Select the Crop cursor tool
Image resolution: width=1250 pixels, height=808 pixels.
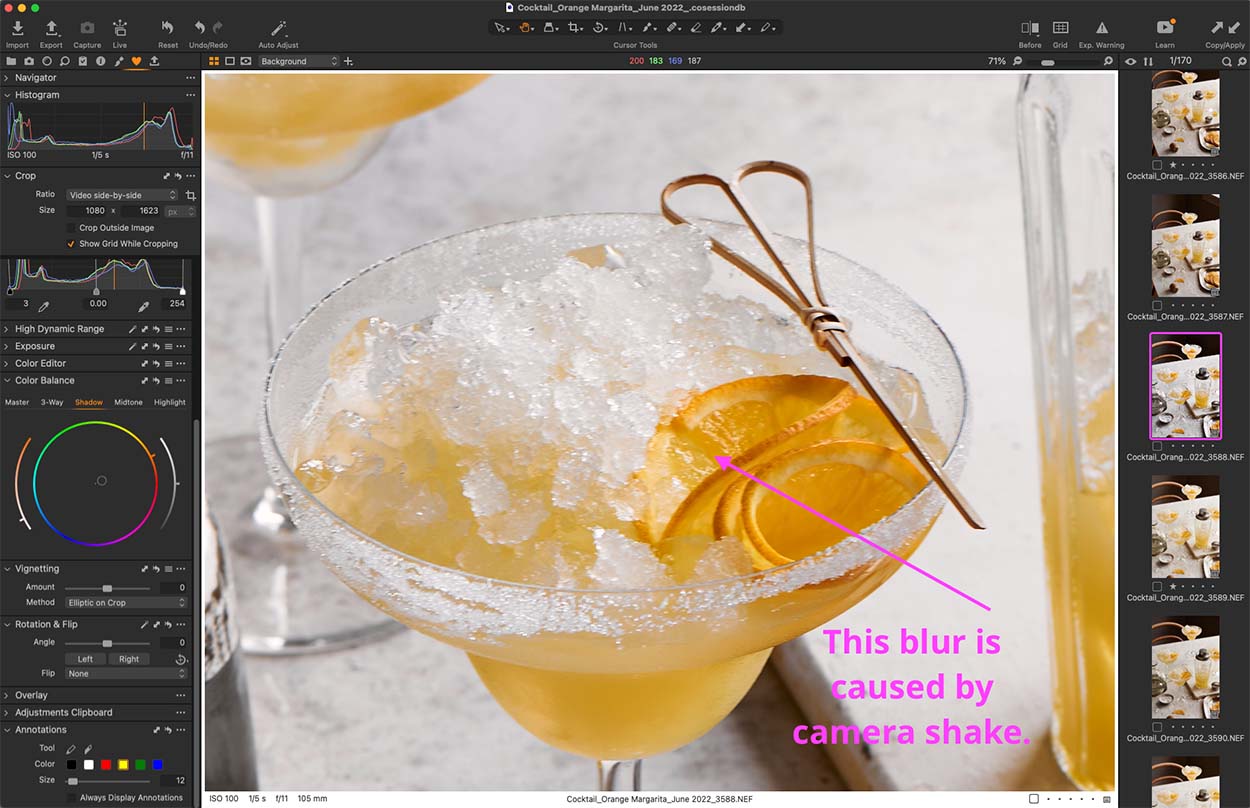pyautogui.click(x=575, y=28)
